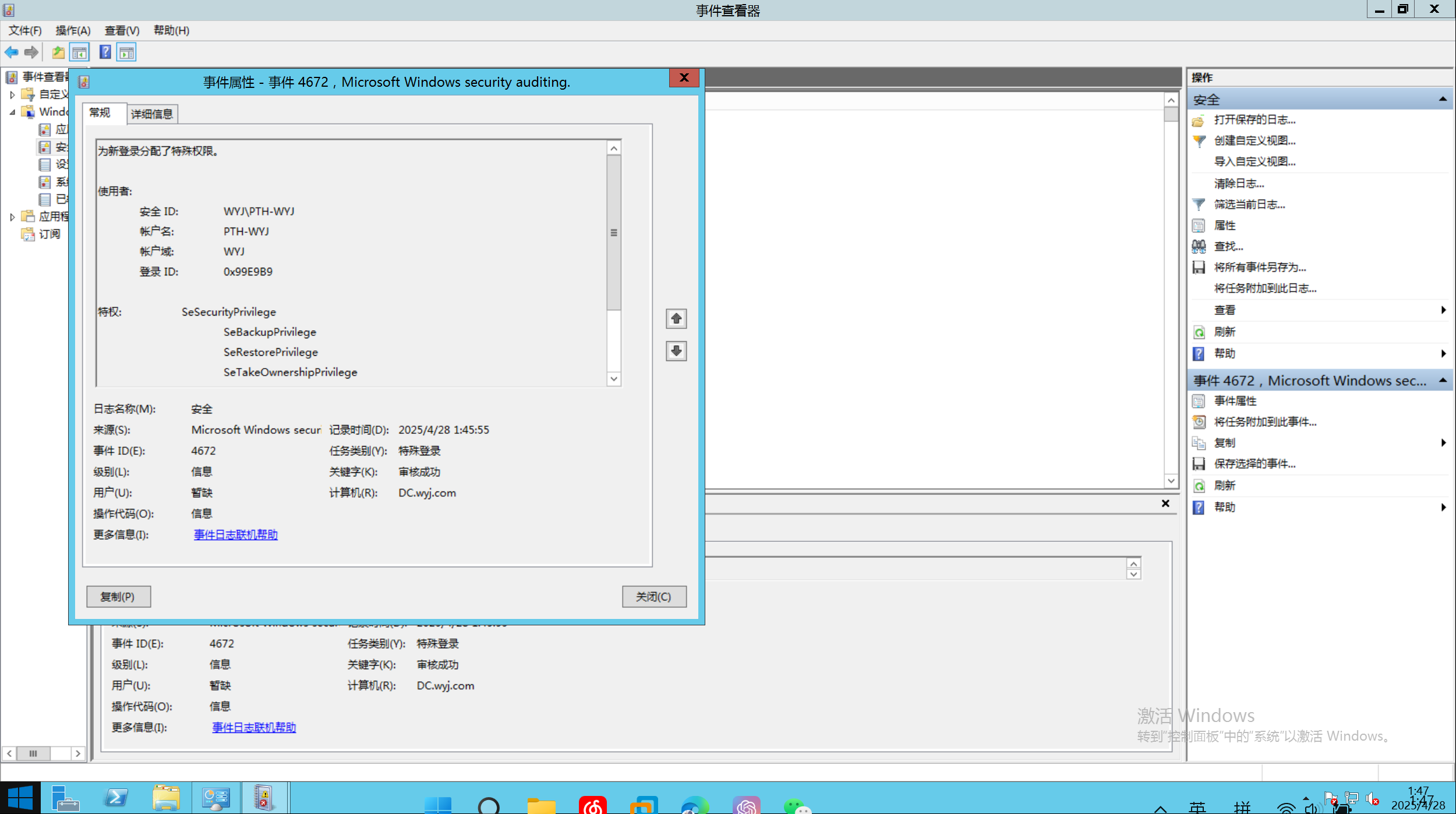
Task: Click the Find binoculars action
Action: (x=1228, y=246)
